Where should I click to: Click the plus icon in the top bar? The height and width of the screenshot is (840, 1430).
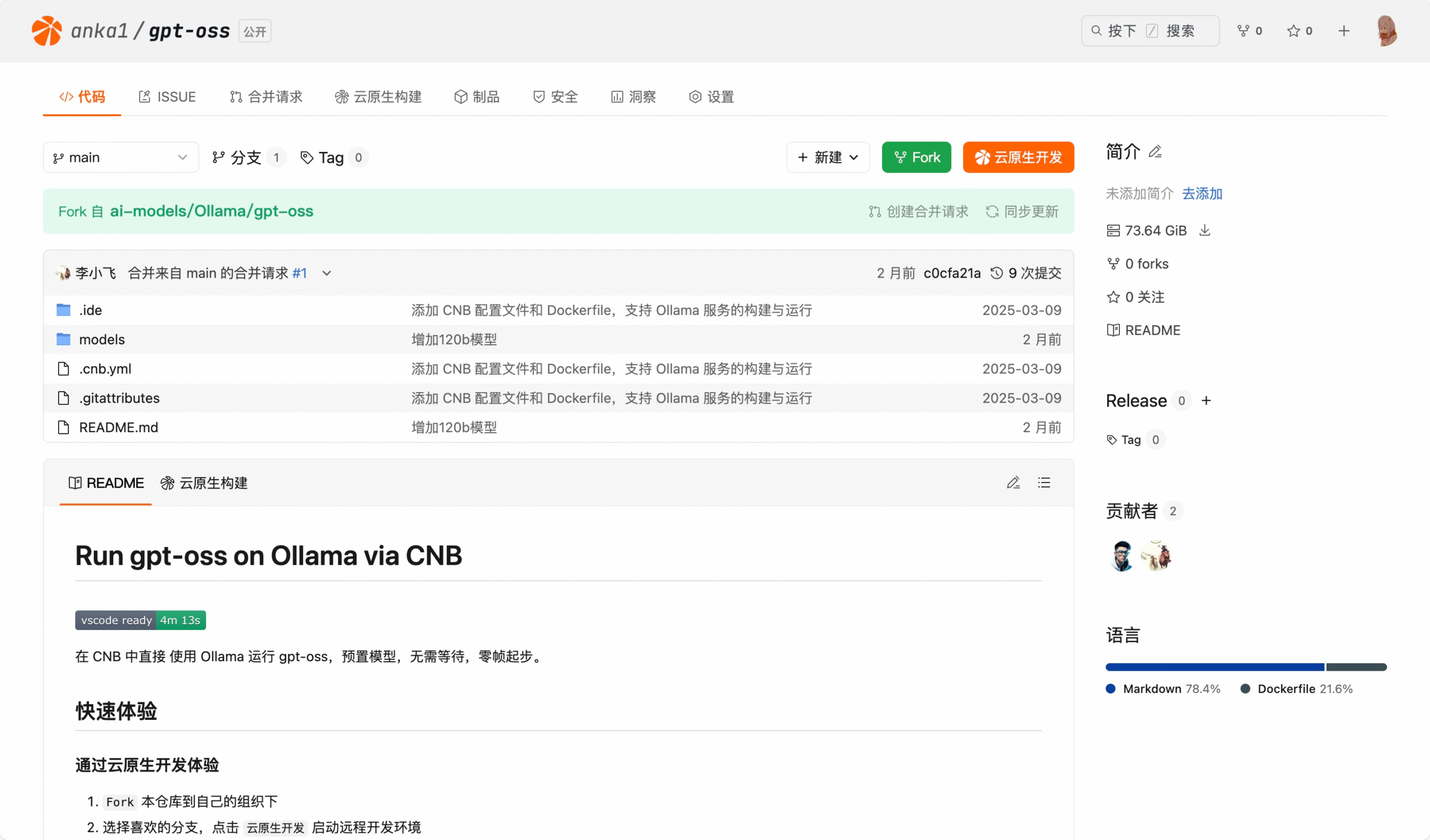[x=1343, y=31]
